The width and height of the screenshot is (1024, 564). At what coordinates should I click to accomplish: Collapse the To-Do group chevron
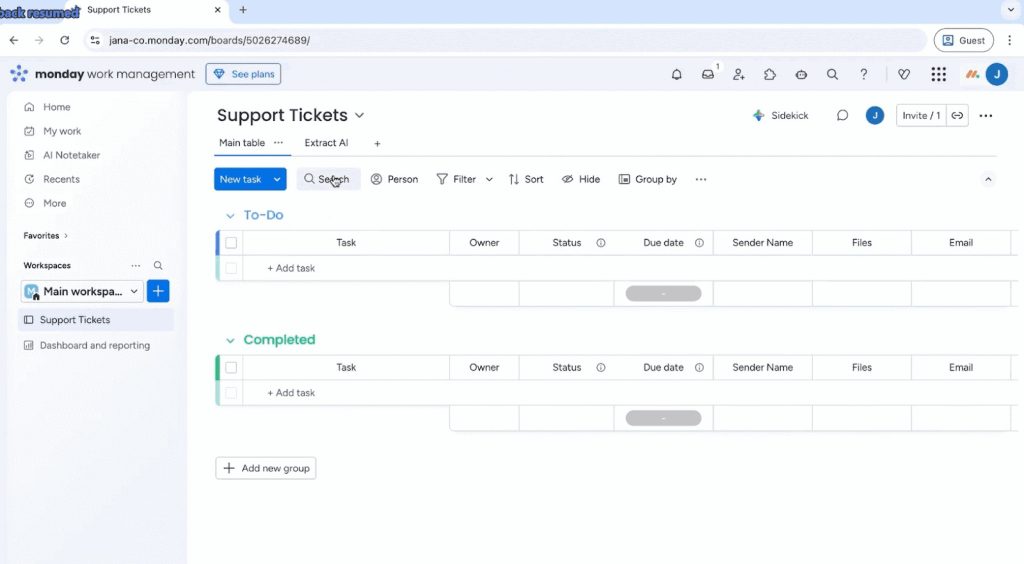pos(230,216)
